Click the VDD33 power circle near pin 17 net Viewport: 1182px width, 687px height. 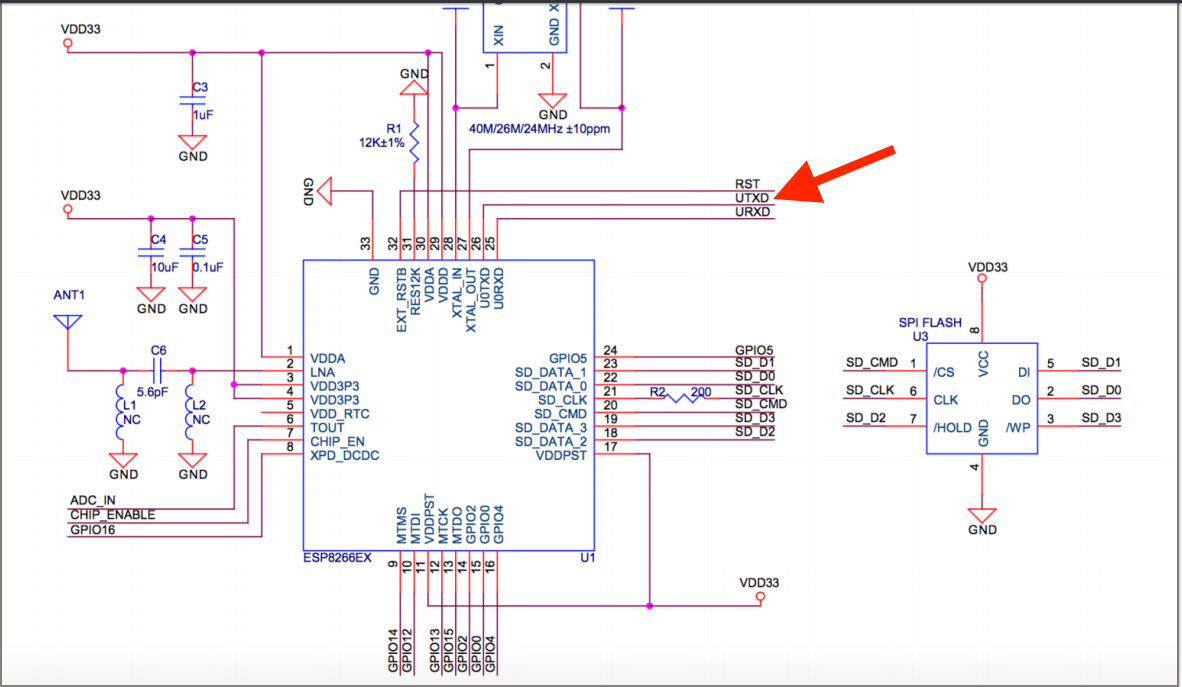click(760, 597)
